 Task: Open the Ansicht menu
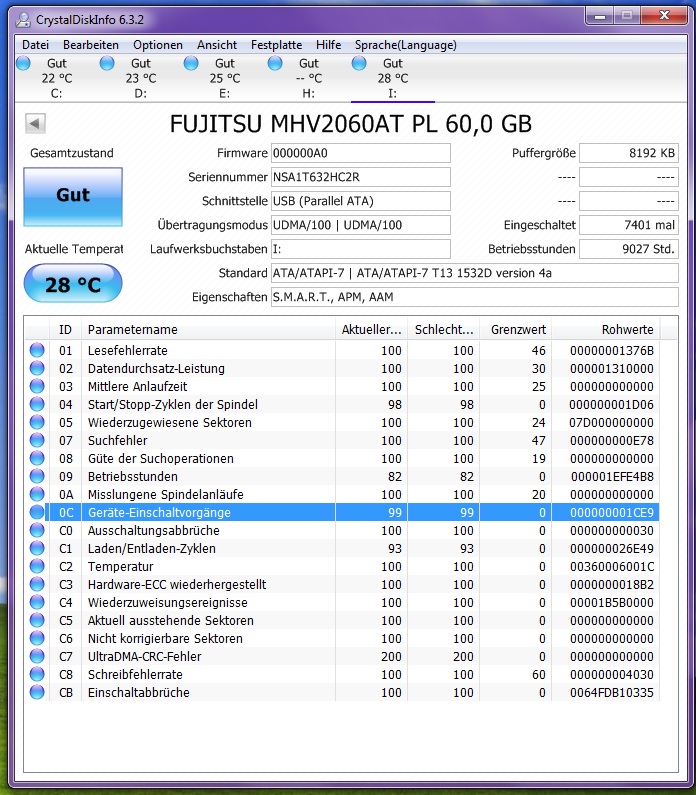click(217, 45)
